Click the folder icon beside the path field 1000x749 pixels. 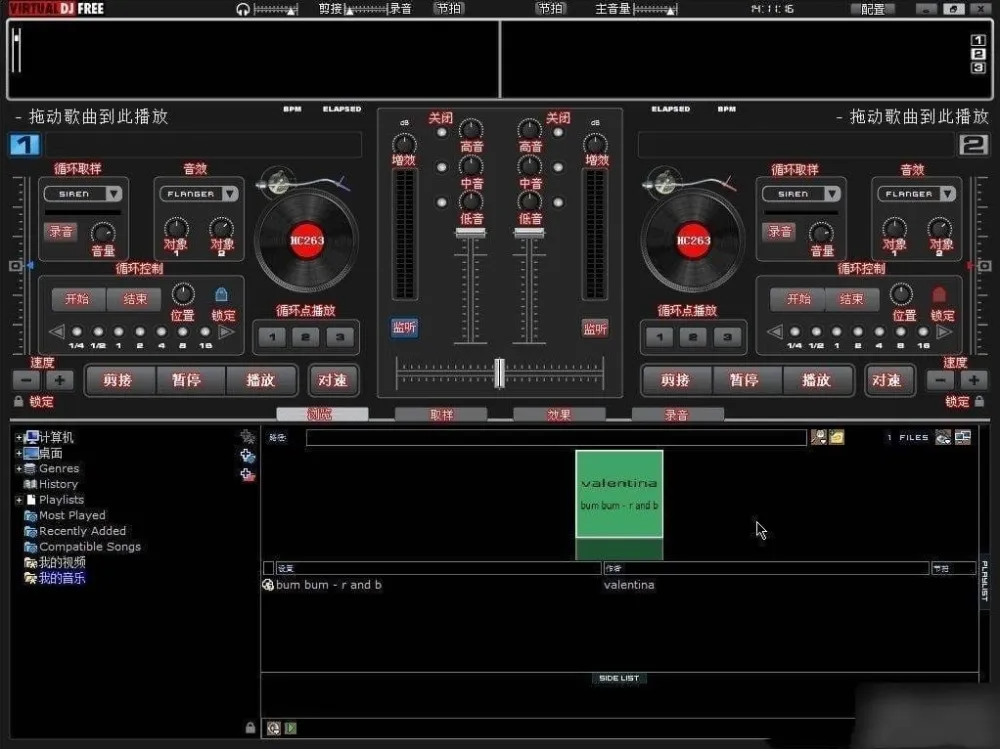pyautogui.click(x=836, y=437)
